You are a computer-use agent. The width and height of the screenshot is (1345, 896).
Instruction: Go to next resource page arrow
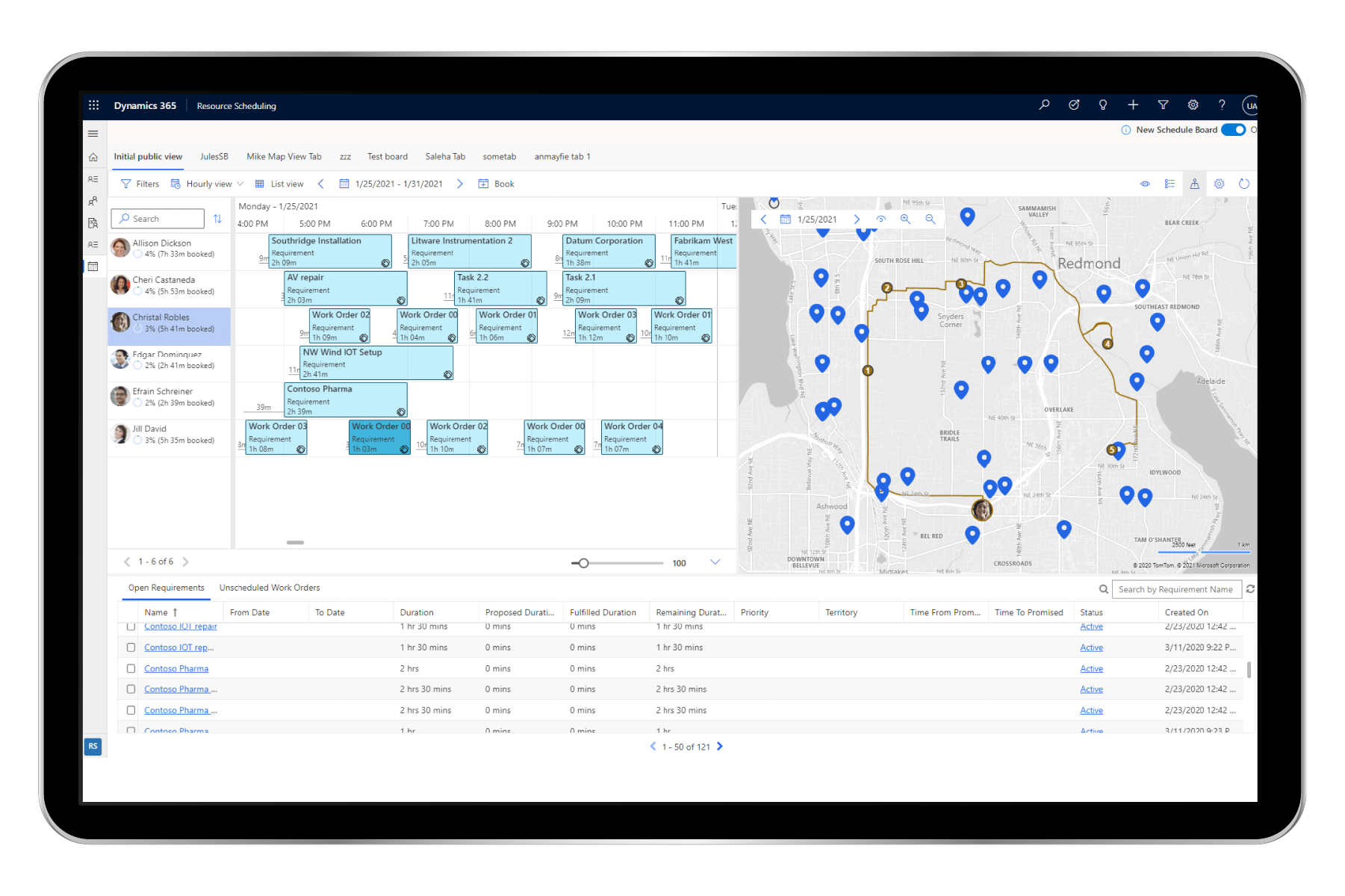(186, 561)
